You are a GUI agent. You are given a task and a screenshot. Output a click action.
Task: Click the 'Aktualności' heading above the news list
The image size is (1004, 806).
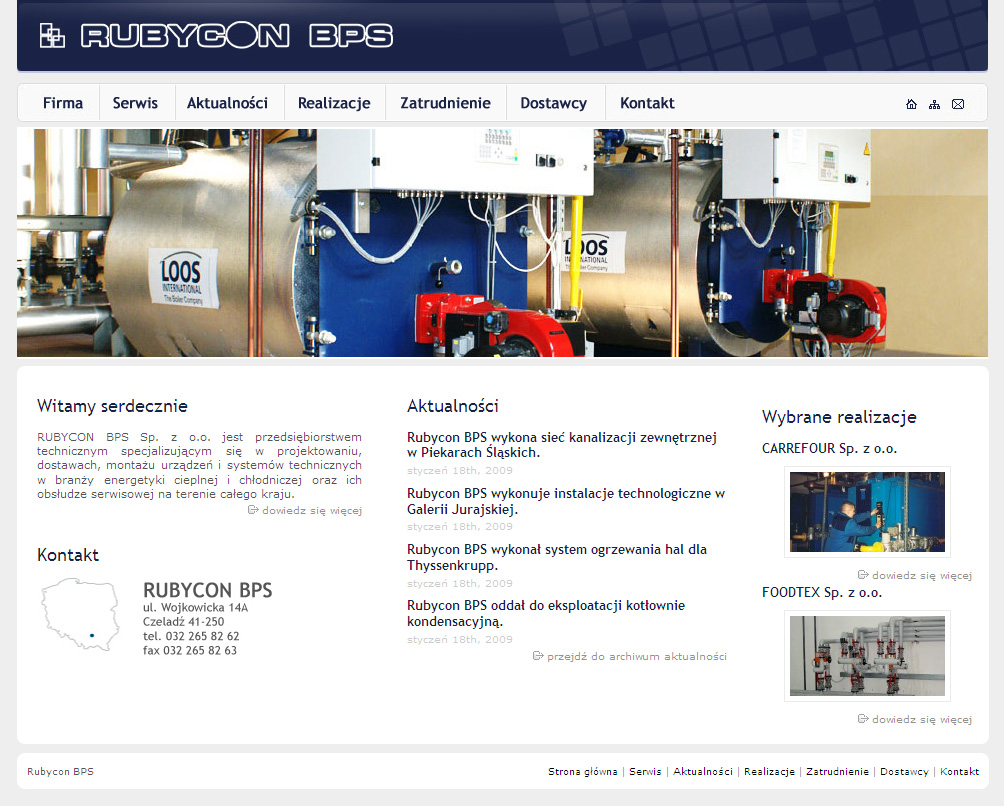pyautogui.click(x=453, y=406)
